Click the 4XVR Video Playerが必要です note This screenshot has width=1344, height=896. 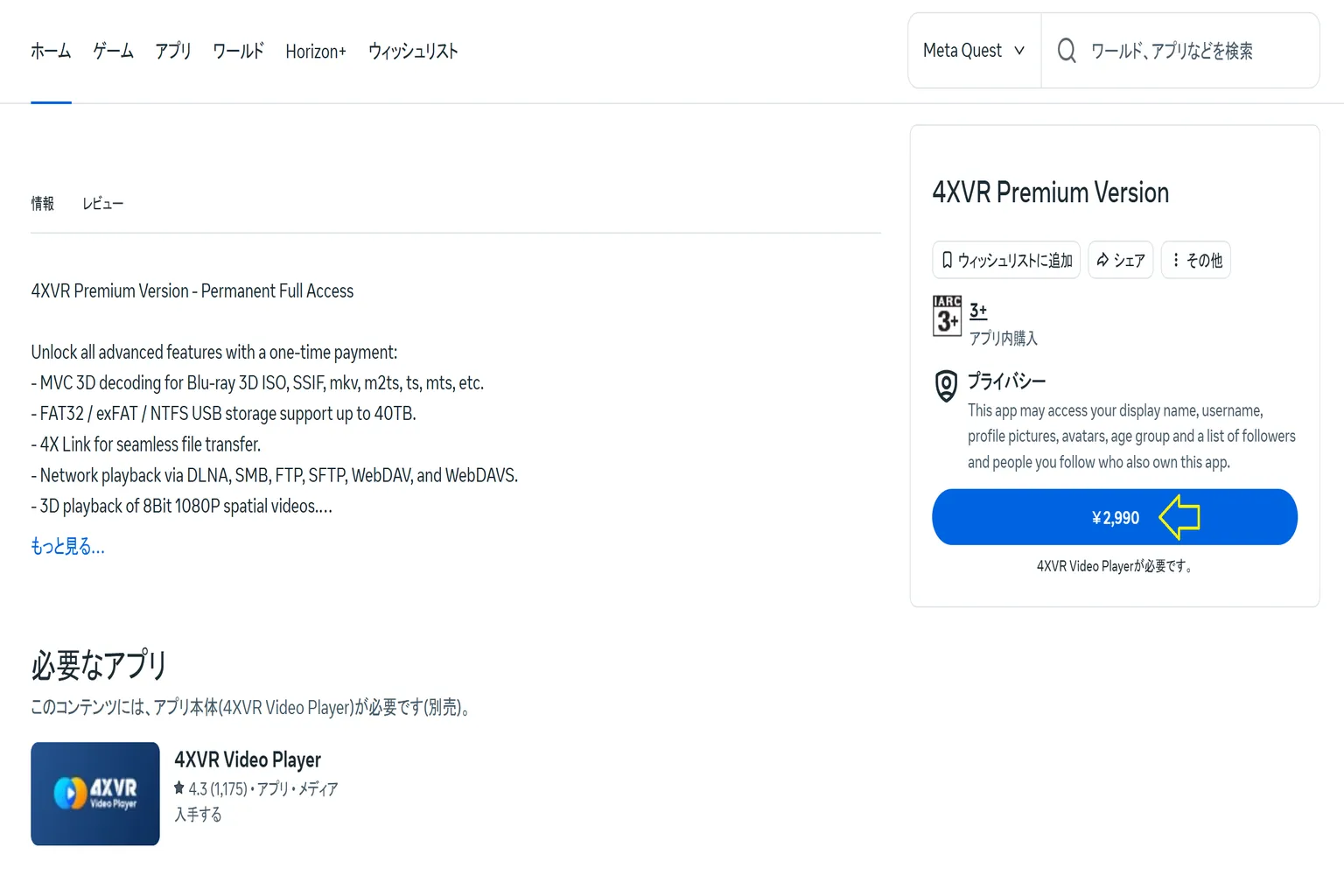(x=1114, y=566)
